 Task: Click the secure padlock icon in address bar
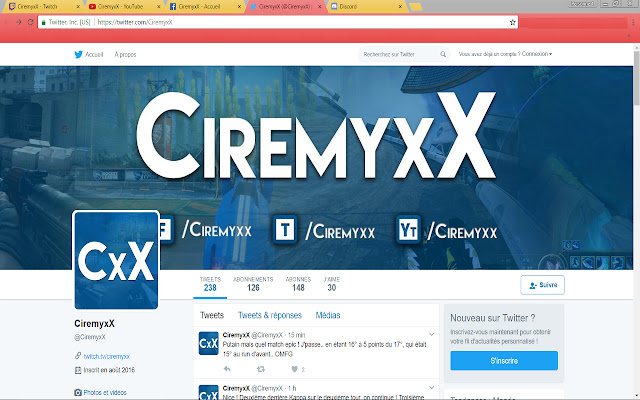click(44, 22)
